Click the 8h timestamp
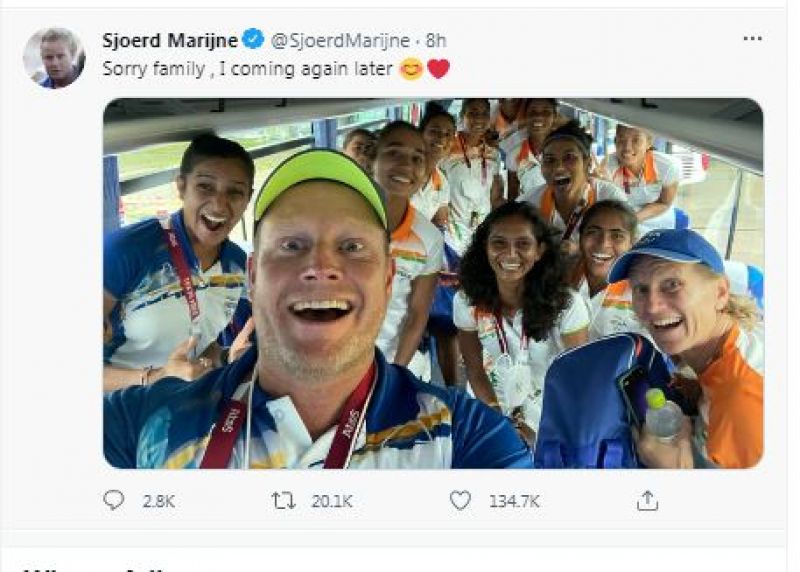 pos(436,40)
